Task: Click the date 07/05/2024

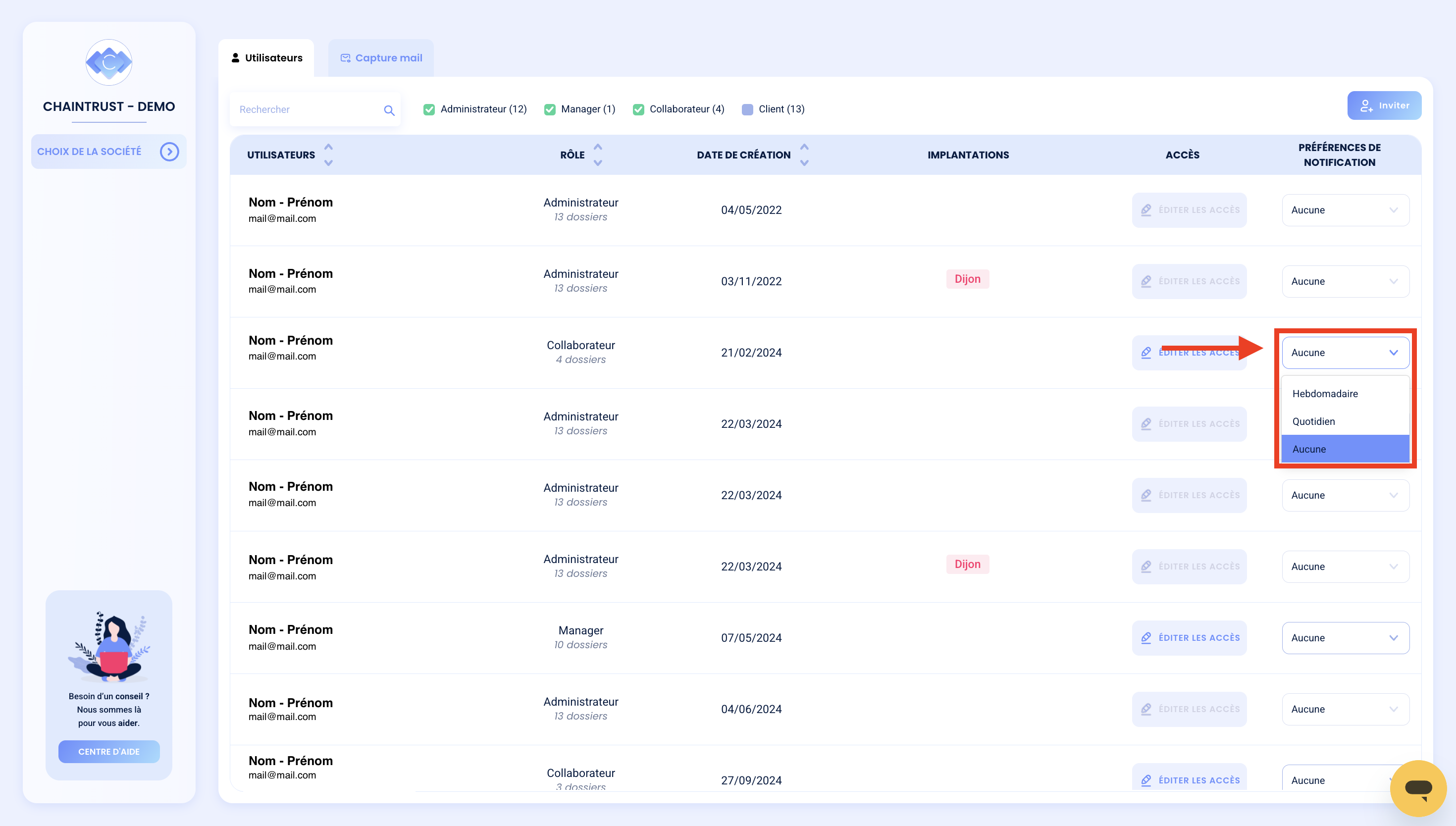Action: pos(751,638)
